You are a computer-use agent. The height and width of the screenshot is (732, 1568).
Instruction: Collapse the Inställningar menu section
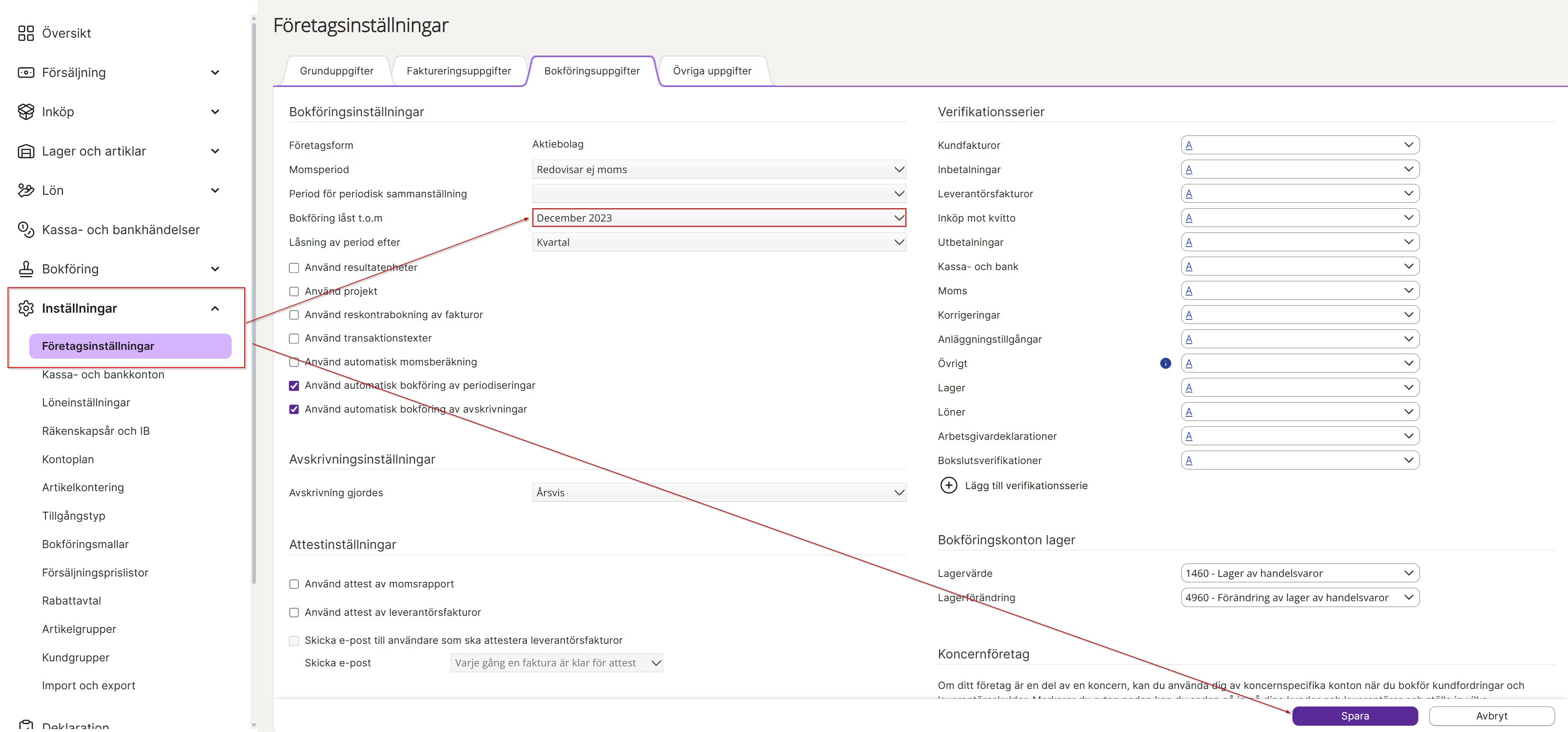215,309
